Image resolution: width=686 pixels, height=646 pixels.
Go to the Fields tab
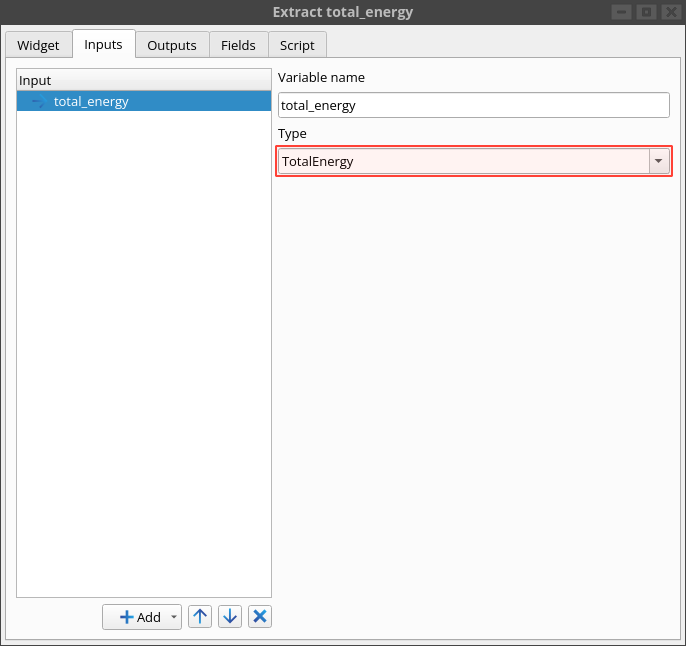tap(238, 45)
